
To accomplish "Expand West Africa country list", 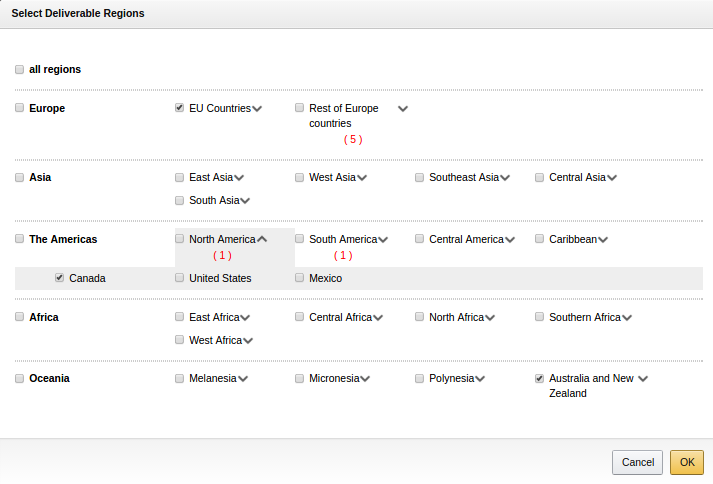I will (x=248, y=341).
